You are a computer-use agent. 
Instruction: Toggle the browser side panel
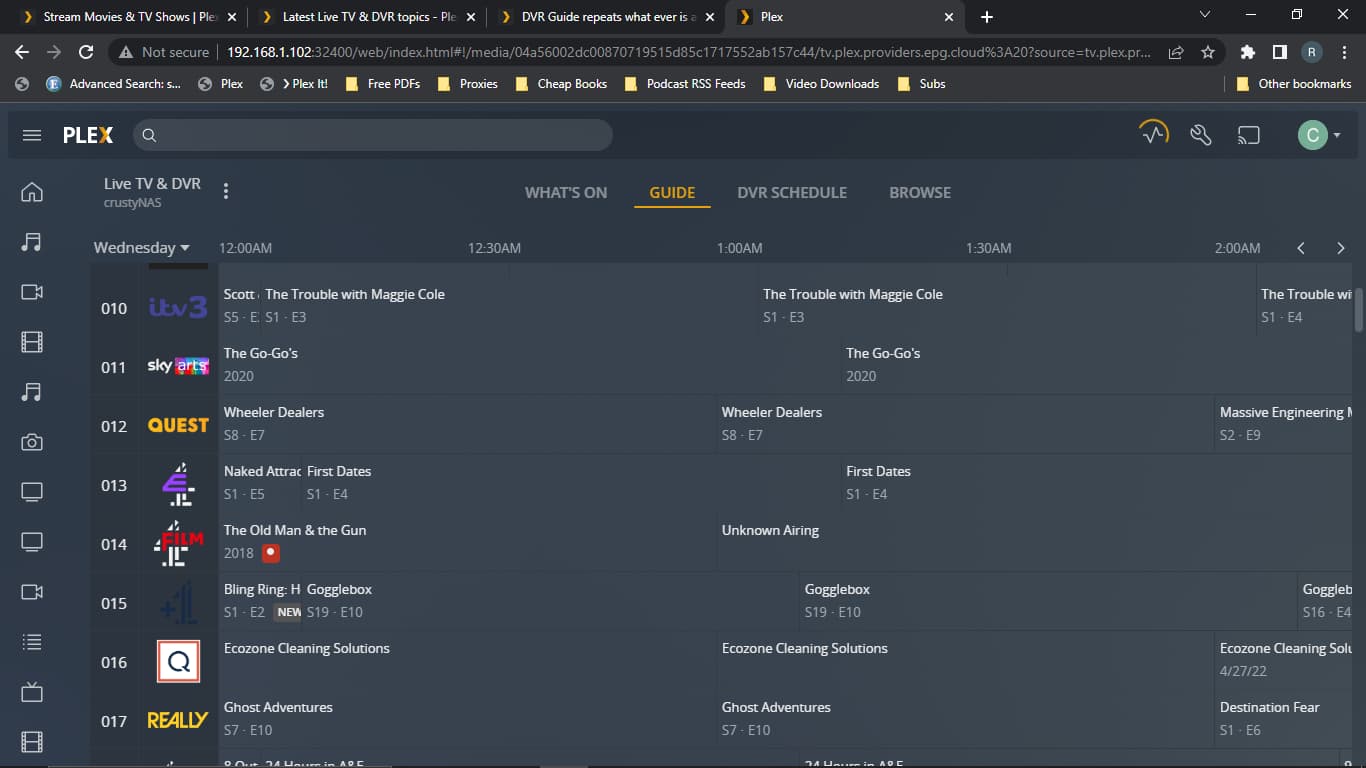1279,52
